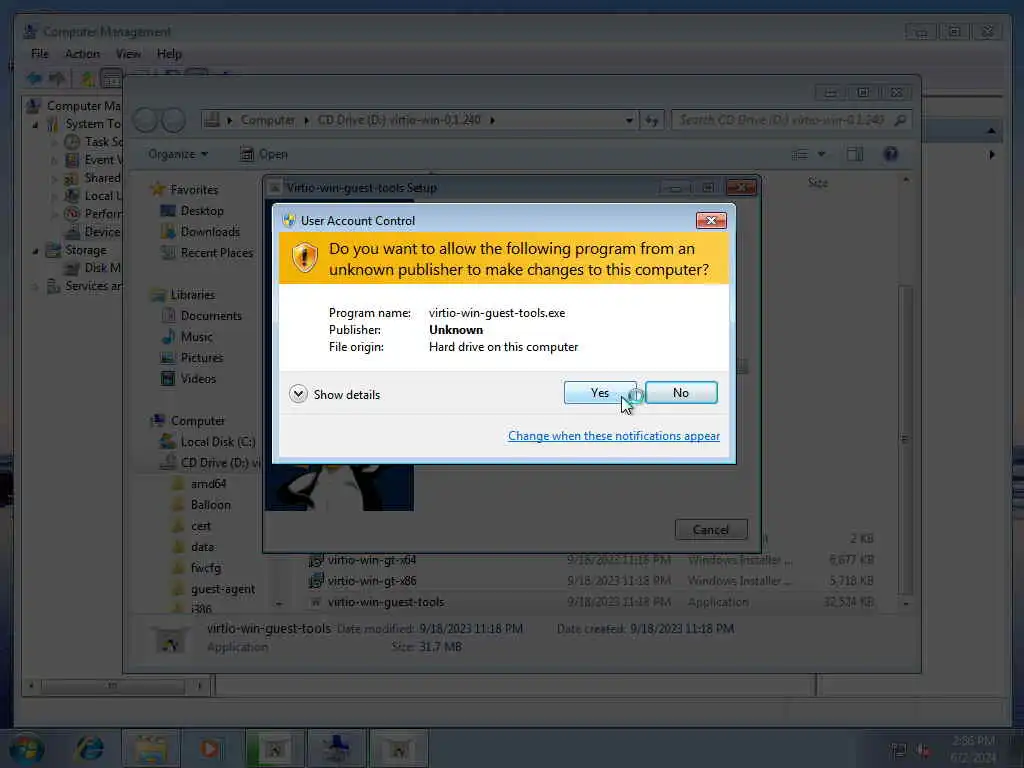Open View menu in Computer Management

click(x=128, y=54)
